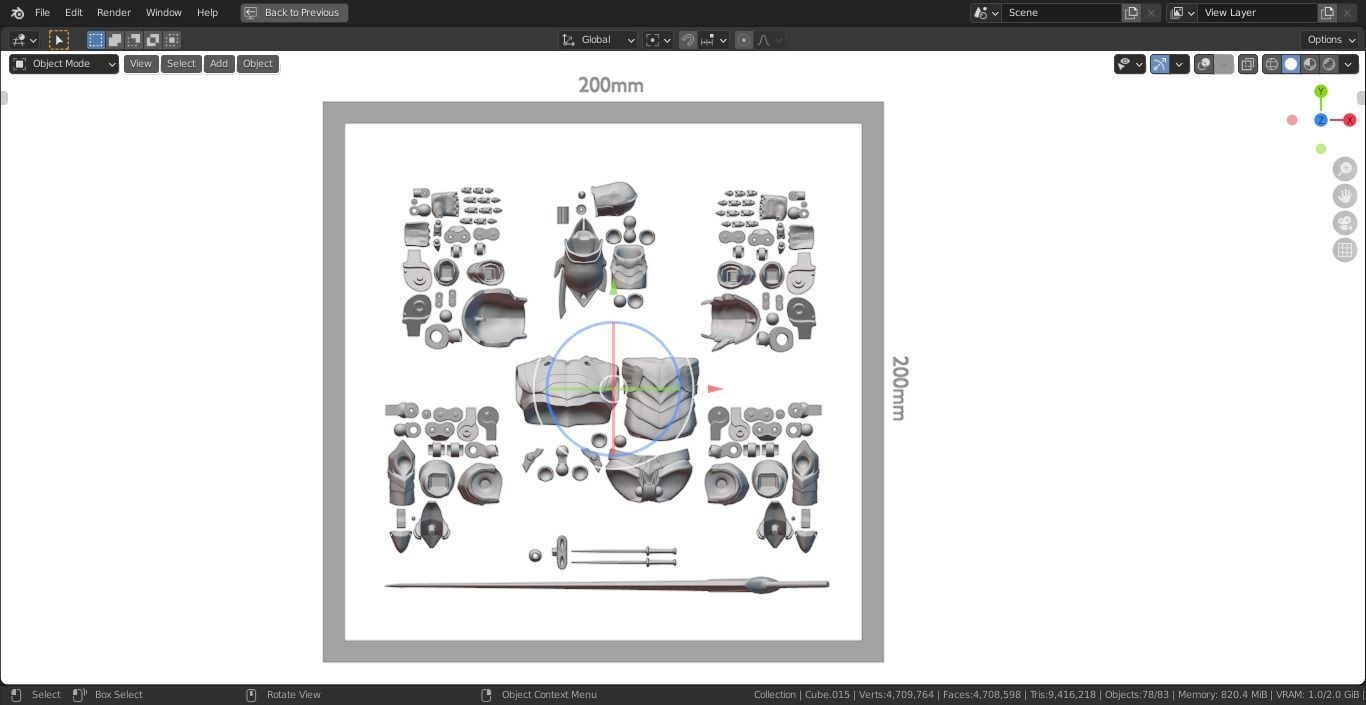
Task: Toggle Show Gizmo
Action: pyautogui.click(x=1160, y=64)
